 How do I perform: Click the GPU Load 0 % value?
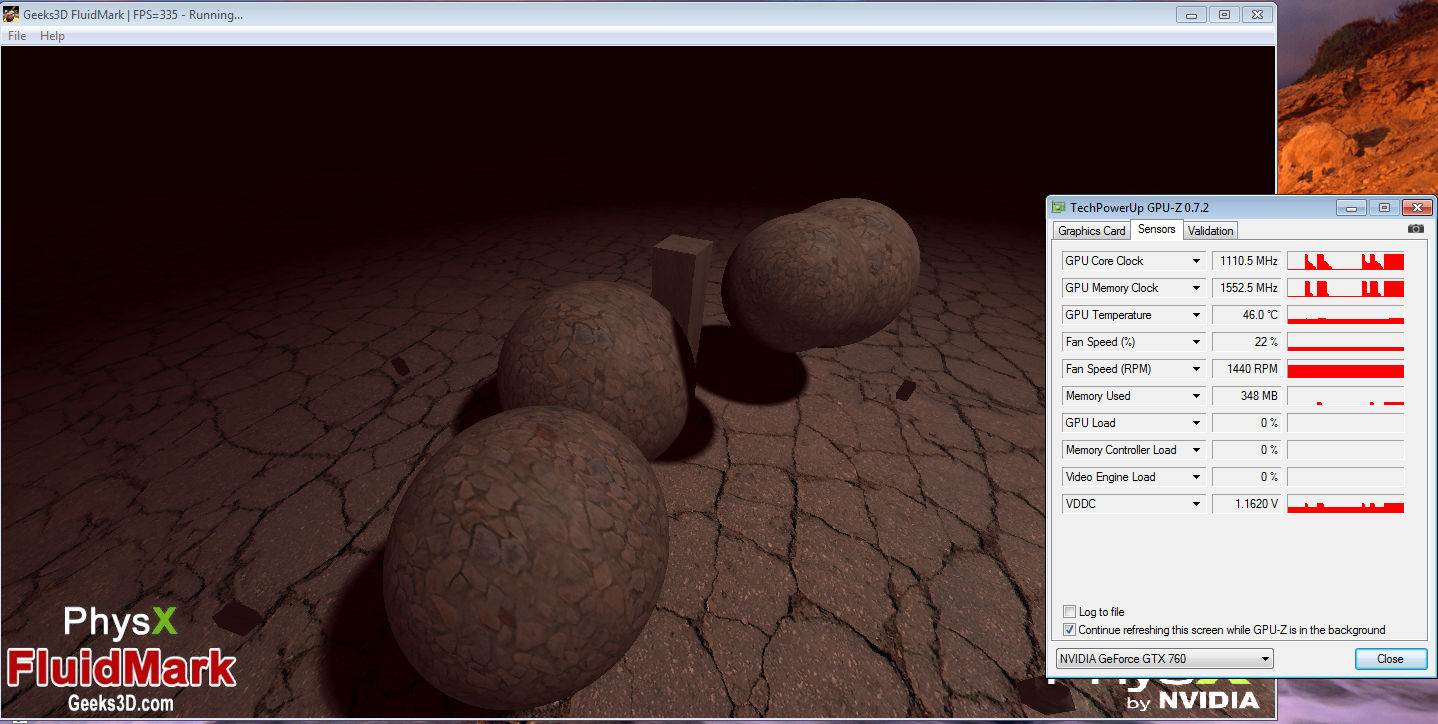coord(1246,423)
